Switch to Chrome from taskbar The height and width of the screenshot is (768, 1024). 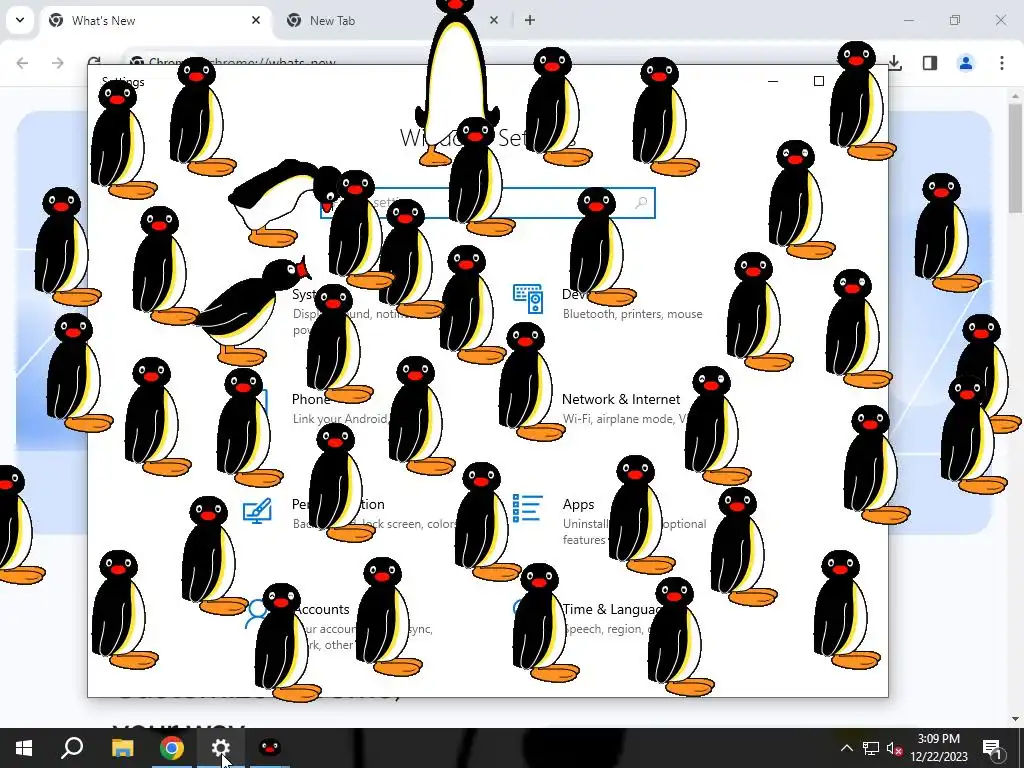point(171,748)
